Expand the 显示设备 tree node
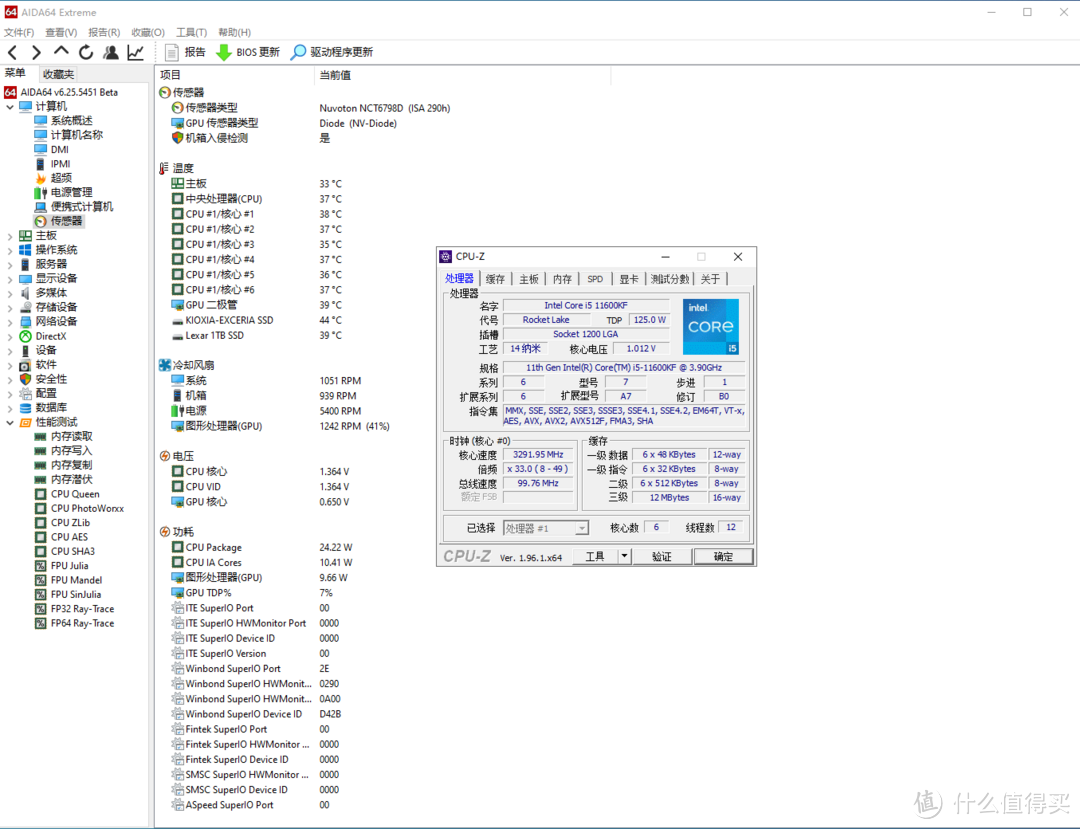1080x829 pixels. tap(10, 279)
